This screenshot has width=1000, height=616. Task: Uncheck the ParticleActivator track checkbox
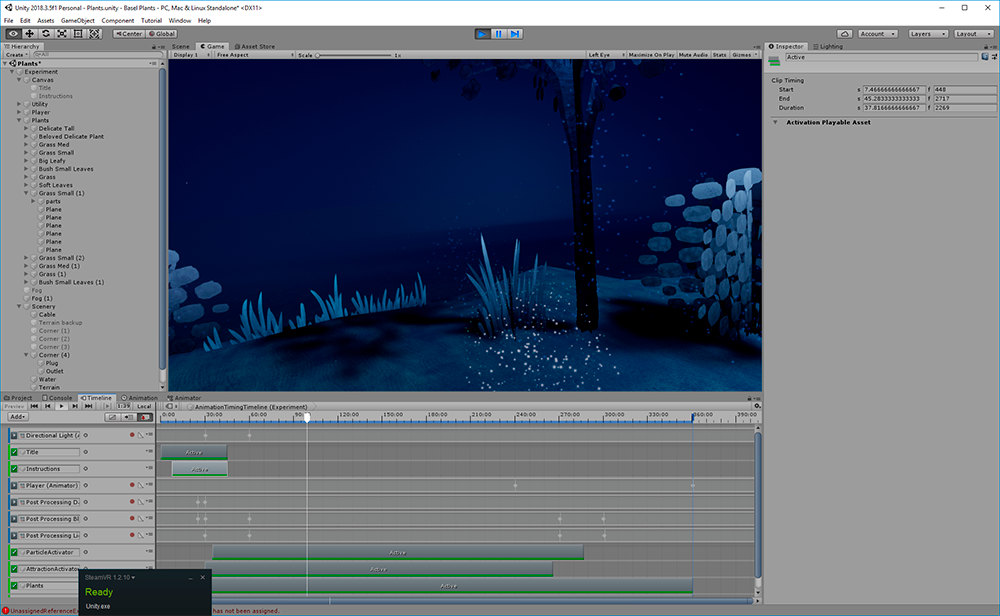click(15, 552)
